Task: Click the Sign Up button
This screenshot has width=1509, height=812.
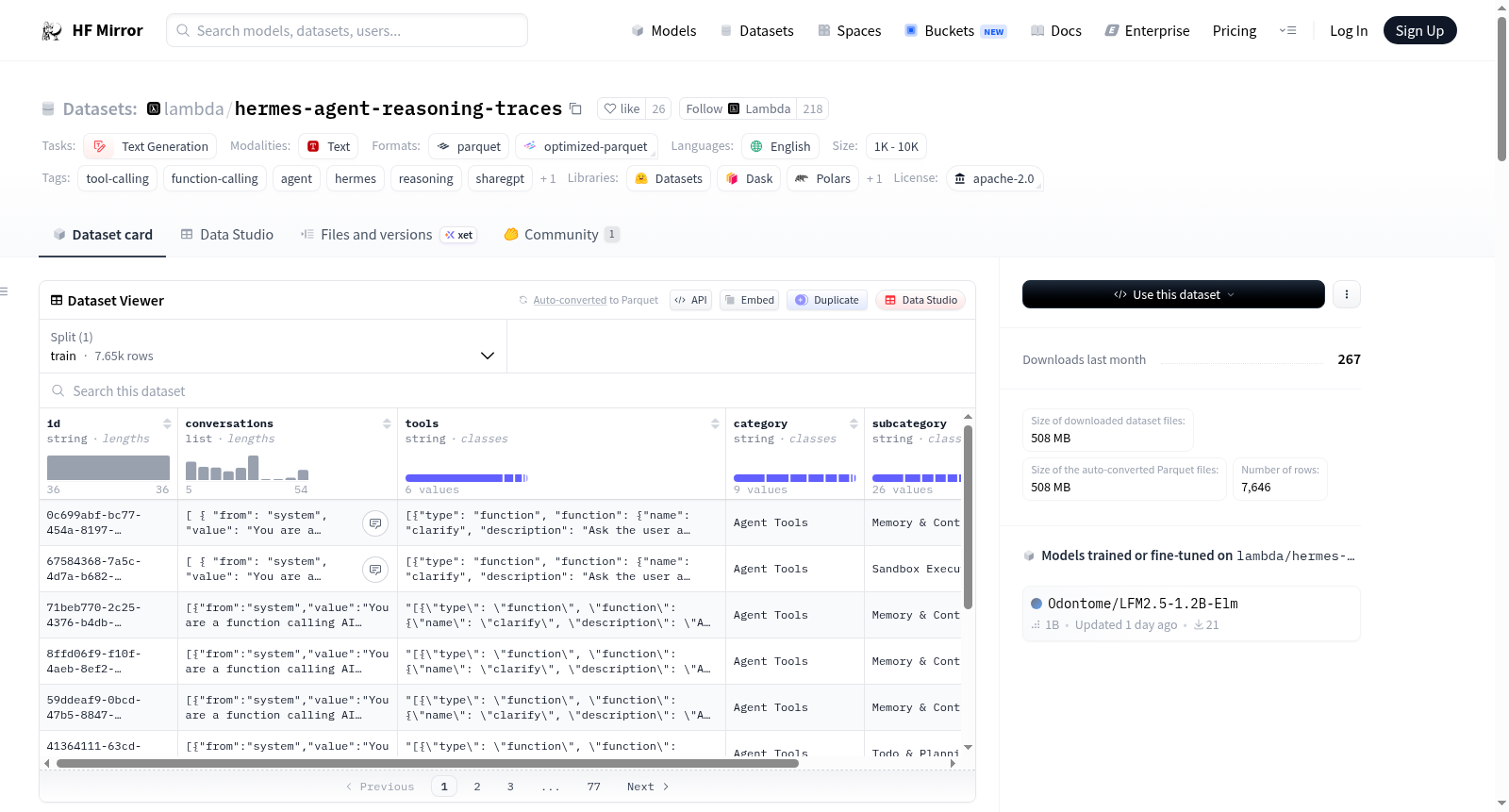Action: click(x=1419, y=31)
